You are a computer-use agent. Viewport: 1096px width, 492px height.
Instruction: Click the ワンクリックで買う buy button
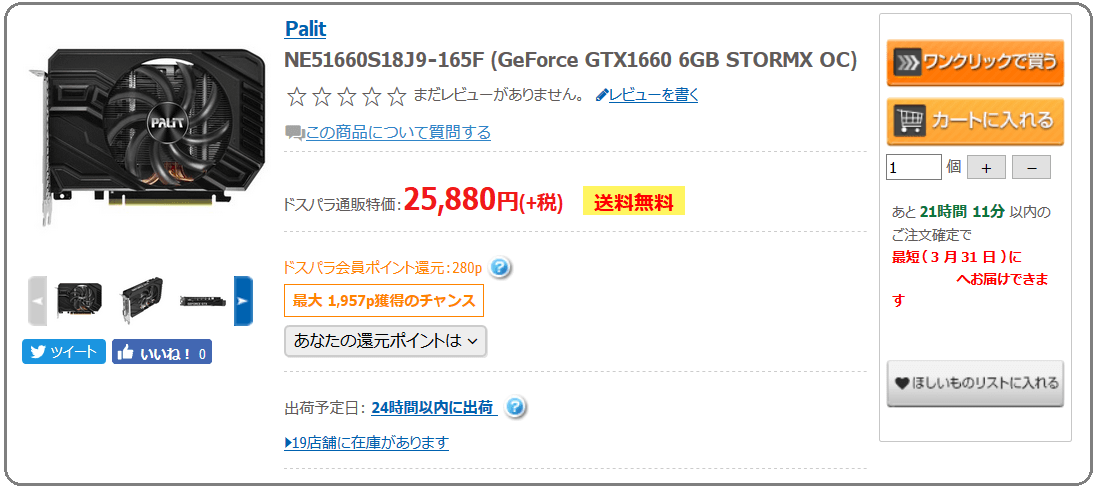click(975, 63)
